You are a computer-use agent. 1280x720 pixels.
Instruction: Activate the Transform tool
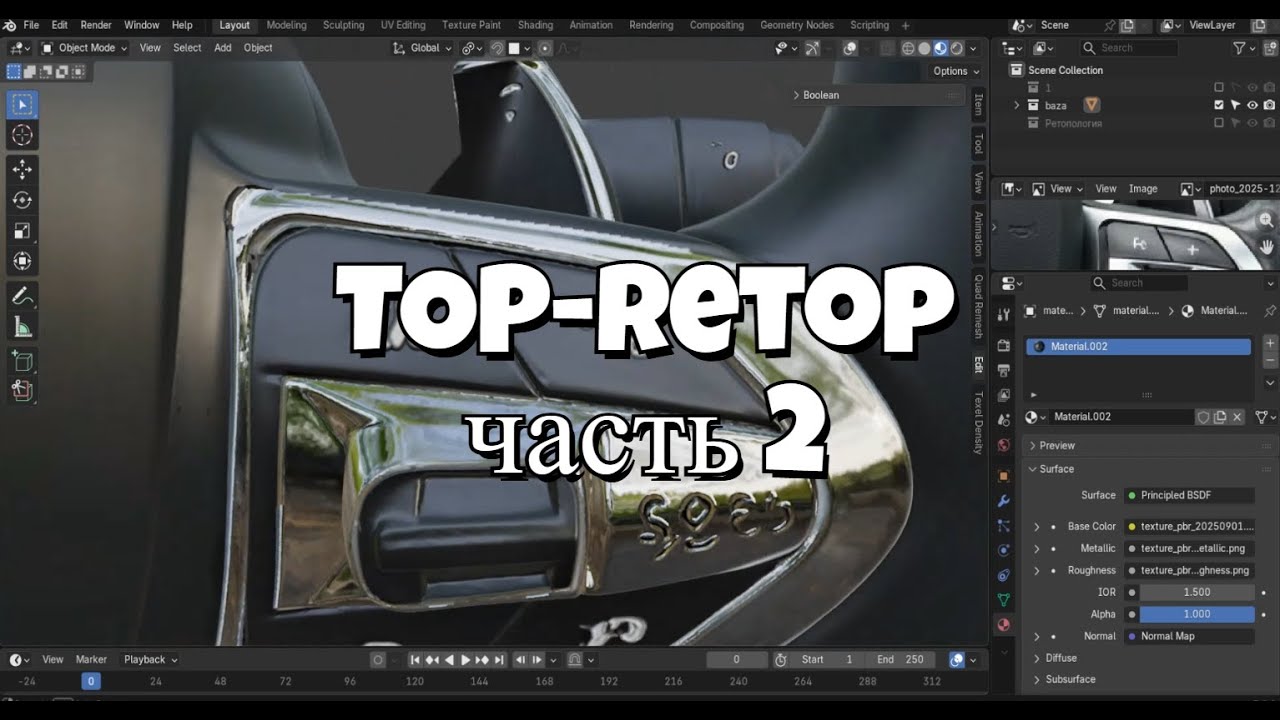tap(22, 262)
